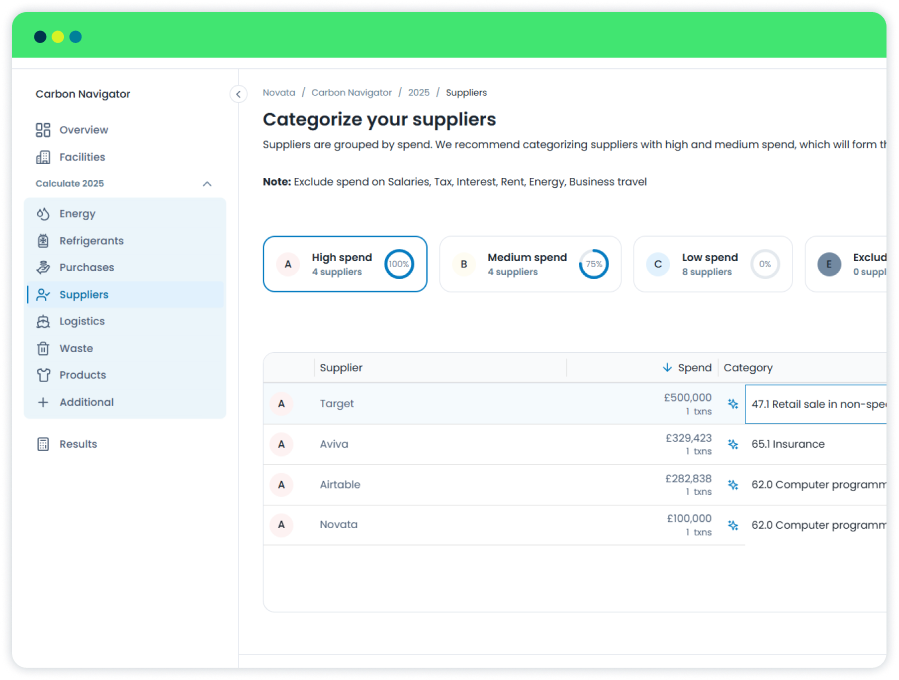Open Novata's Computer programming category dropdown
This screenshot has width=899, height=680.
[x=816, y=525]
